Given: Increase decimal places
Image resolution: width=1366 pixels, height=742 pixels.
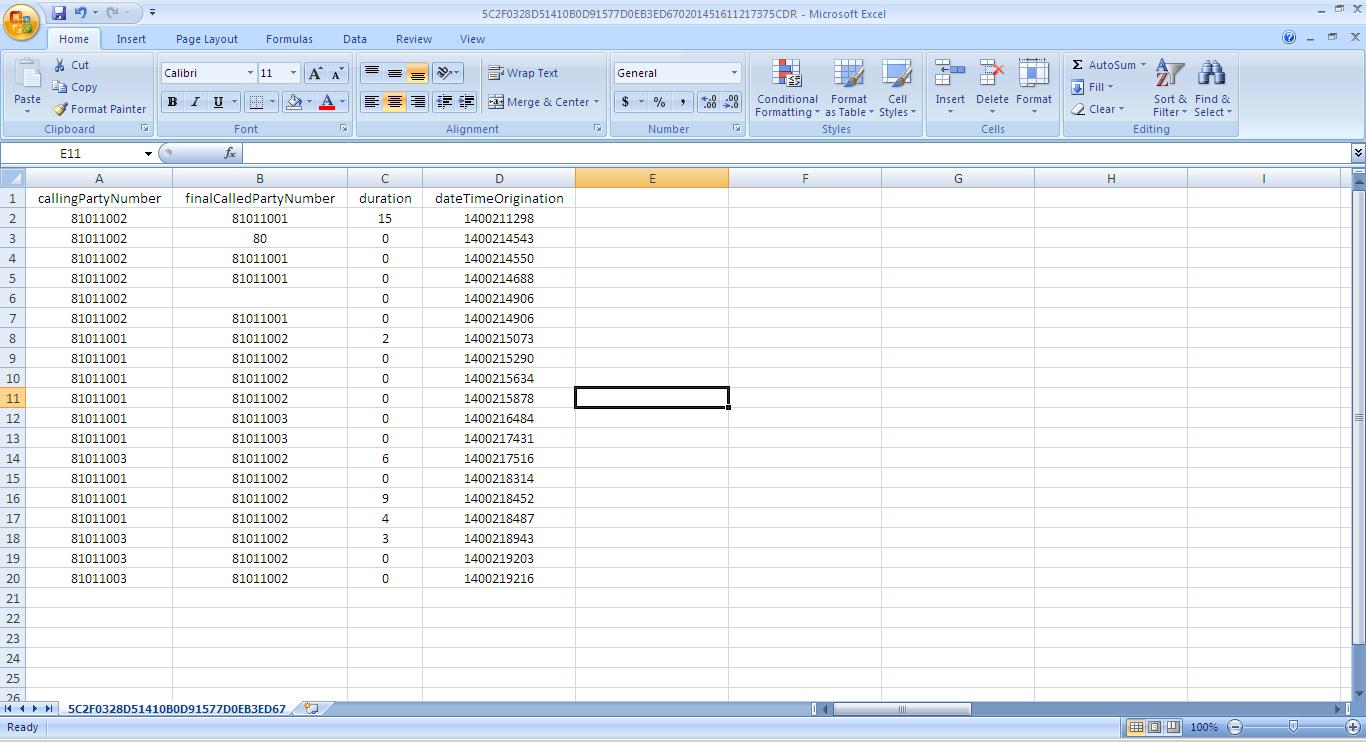Looking at the screenshot, I should [709, 102].
